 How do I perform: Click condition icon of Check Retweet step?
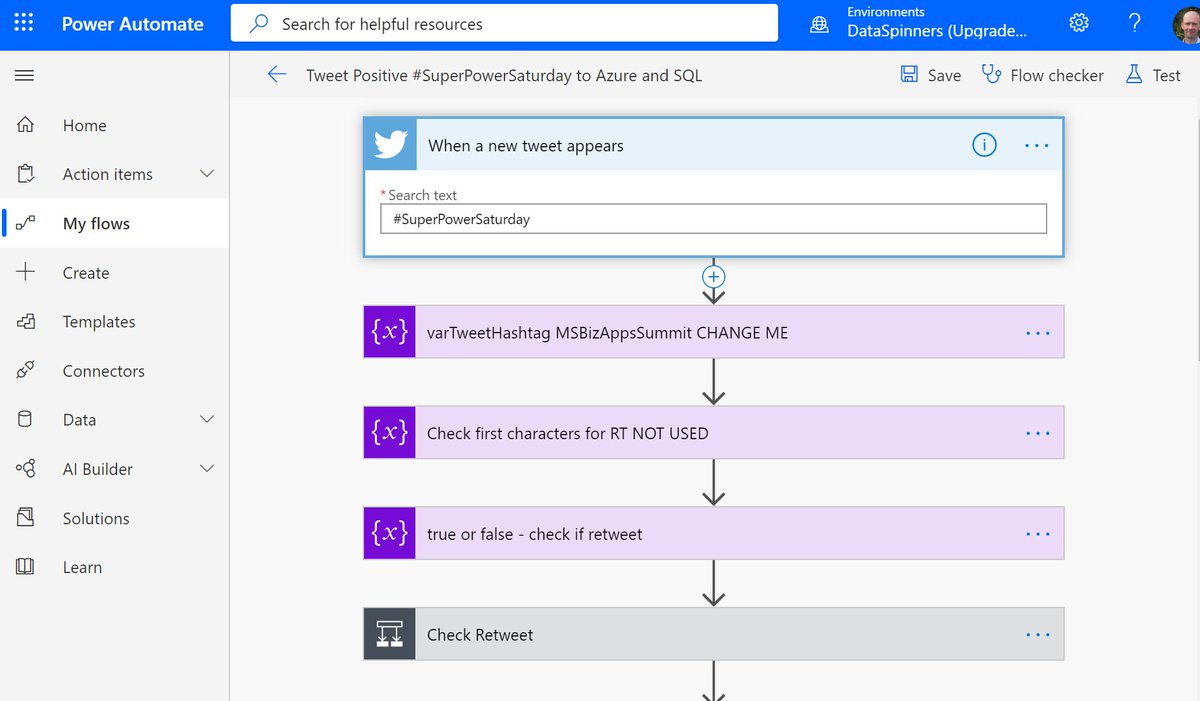(x=389, y=634)
